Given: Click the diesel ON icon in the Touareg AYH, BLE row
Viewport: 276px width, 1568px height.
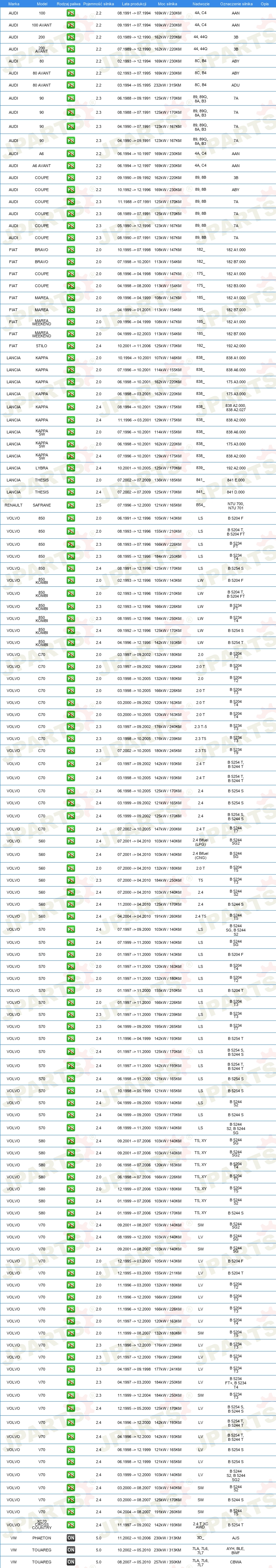Looking at the screenshot, I should [x=71, y=1550].
